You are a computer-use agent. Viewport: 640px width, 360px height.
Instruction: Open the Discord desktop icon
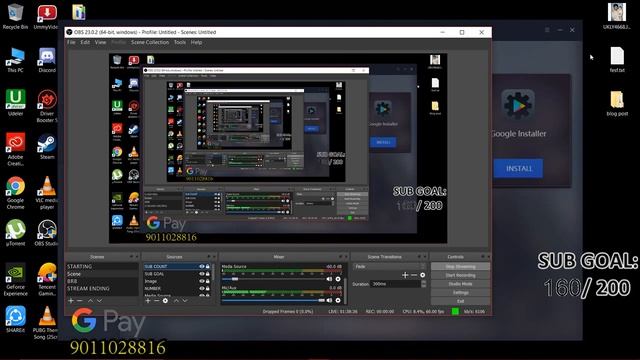point(47,59)
